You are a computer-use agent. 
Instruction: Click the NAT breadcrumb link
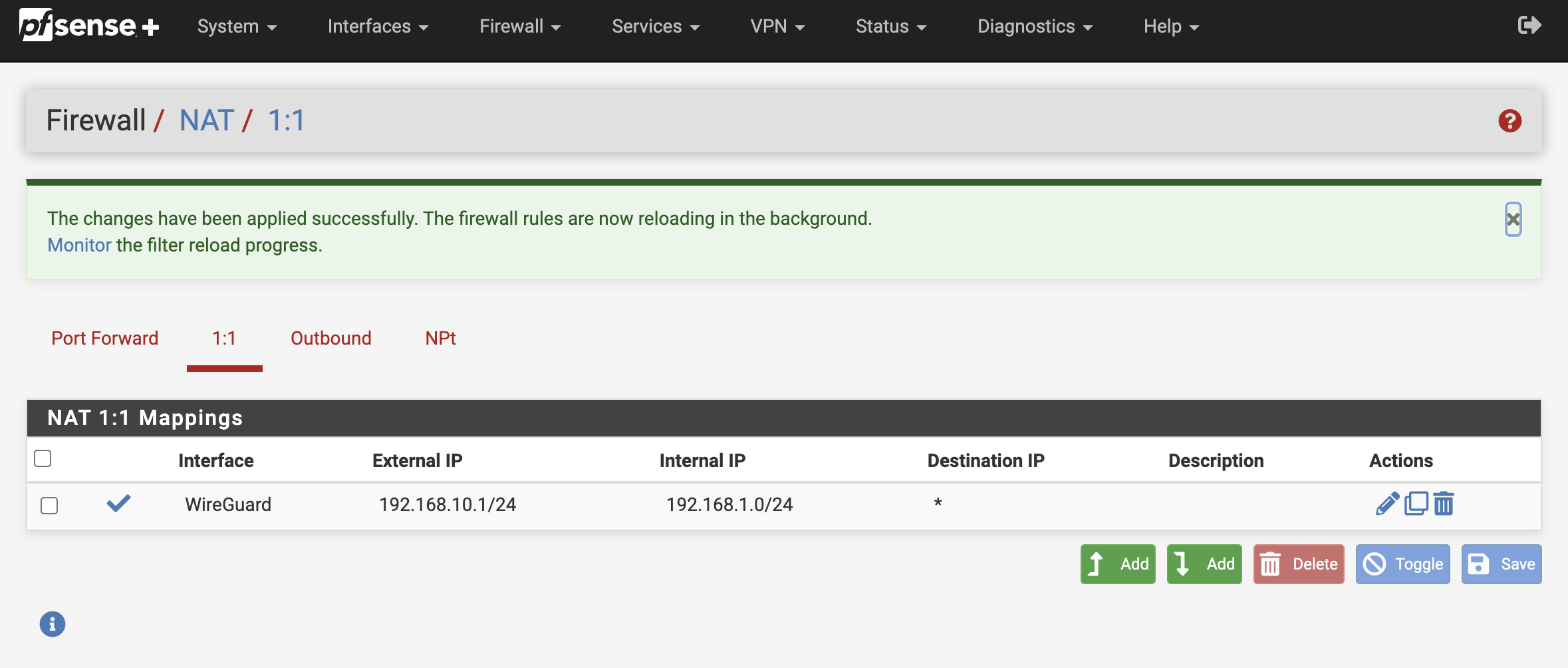pyautogui.click(x=207, y=120)
